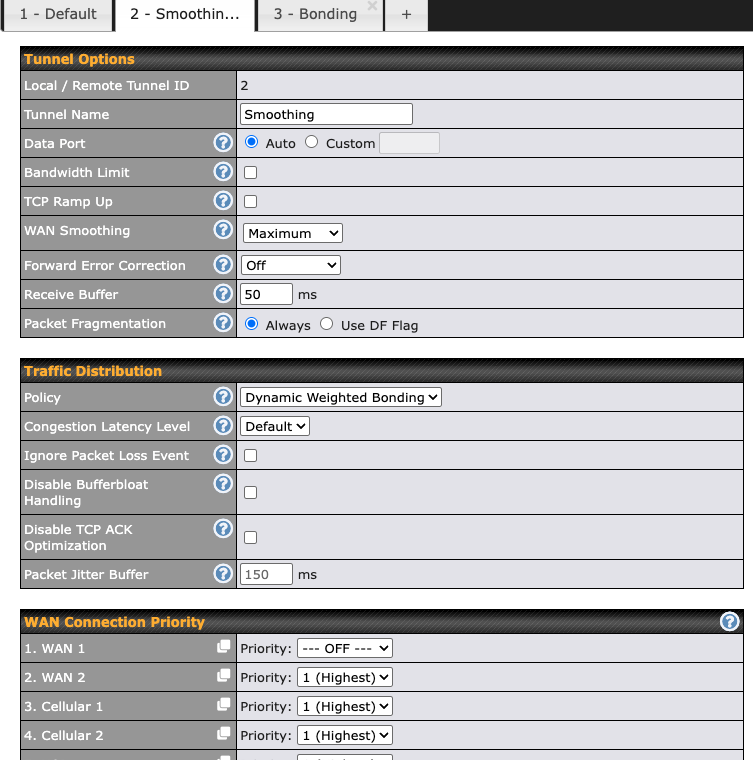Open help tooltip for WAN Smoothing
Image resolution: width=753 pixels, height=760 pixels.
[223, 230]
